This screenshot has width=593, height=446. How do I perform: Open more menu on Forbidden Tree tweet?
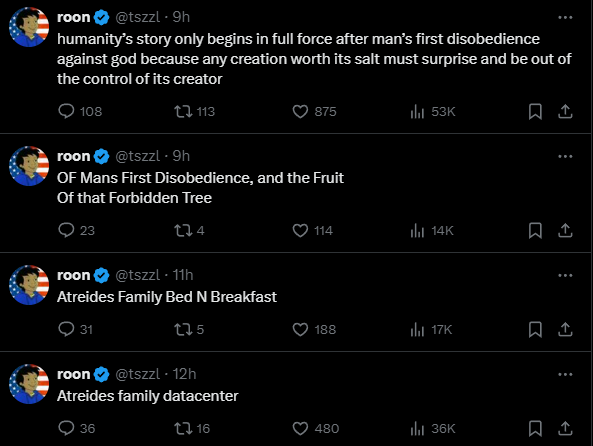(x=565, y=156)
